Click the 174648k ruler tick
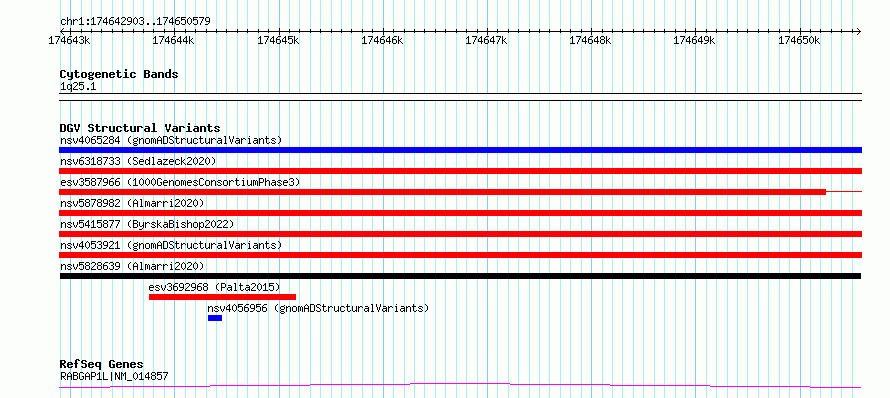The height and width of the screenshot is (398, 890). (x=591, y=40)
